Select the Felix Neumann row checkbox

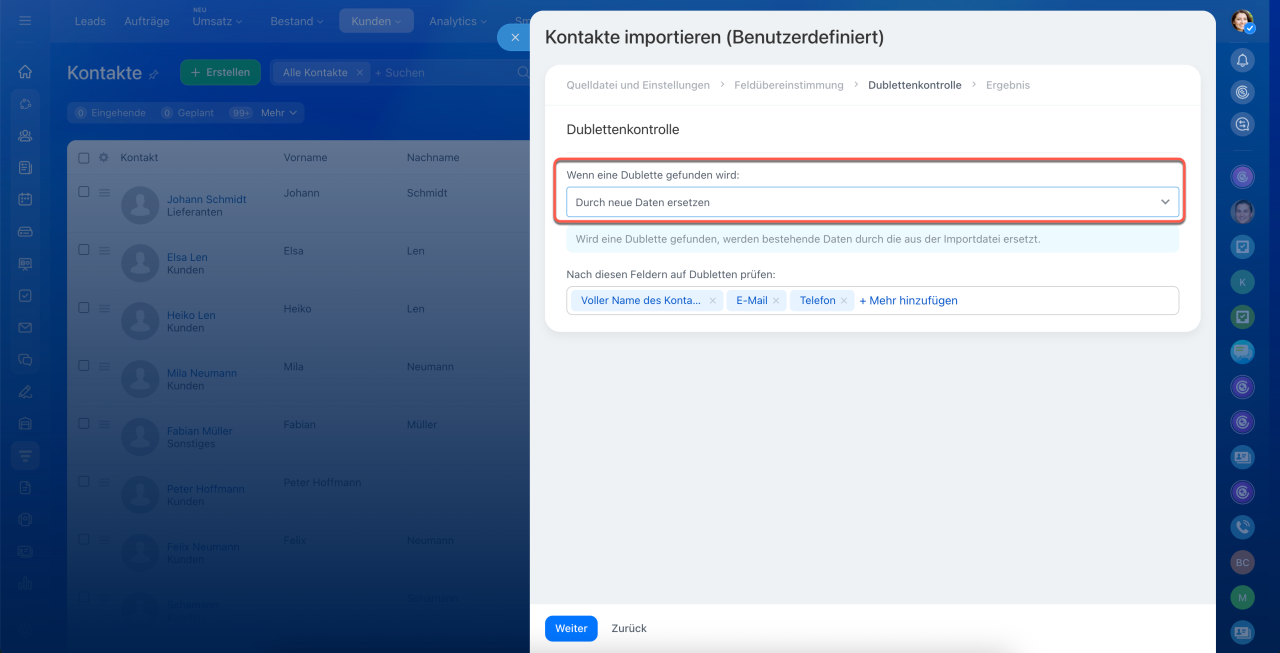point(84,540)
